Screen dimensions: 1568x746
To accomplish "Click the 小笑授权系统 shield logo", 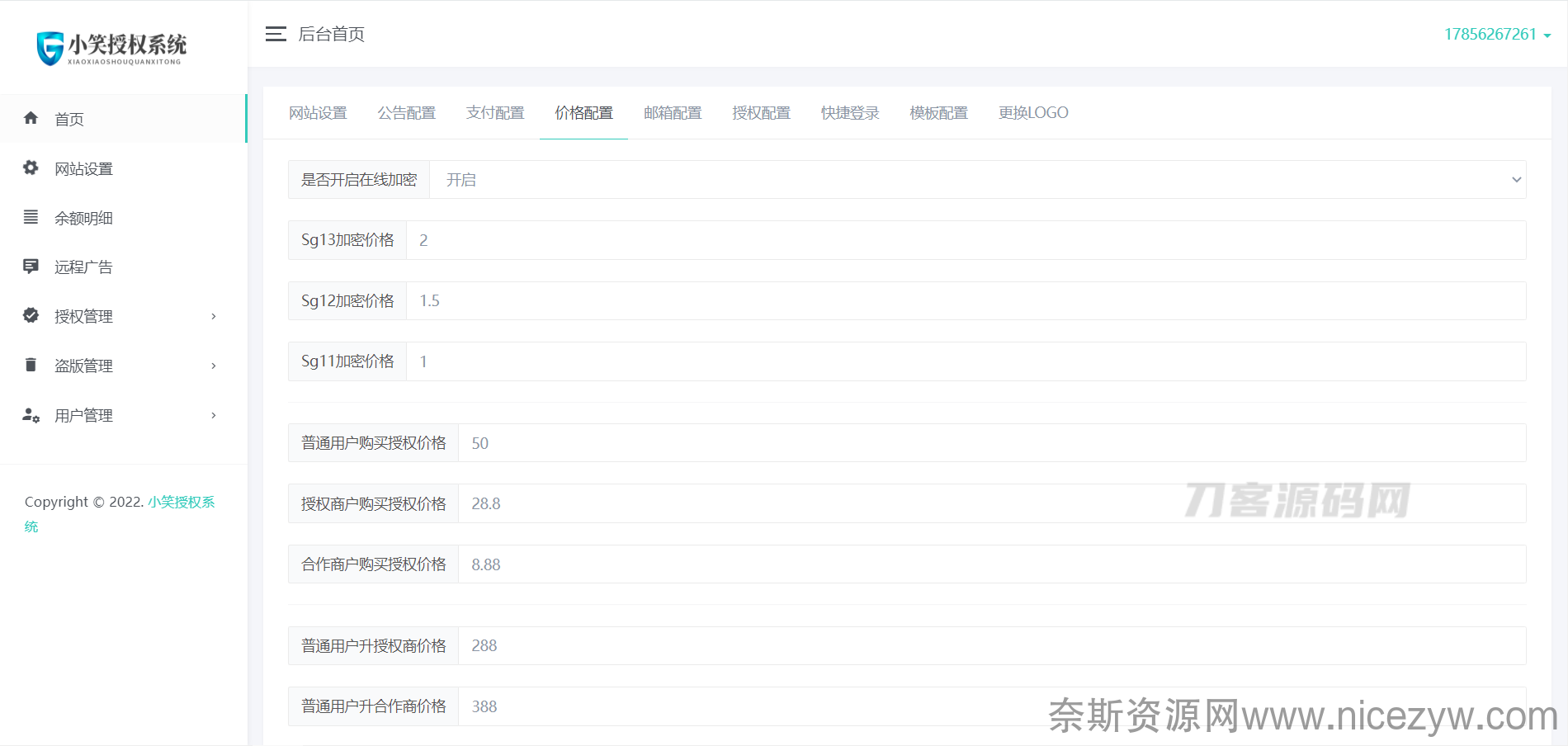I will click(x=50, y=48).
